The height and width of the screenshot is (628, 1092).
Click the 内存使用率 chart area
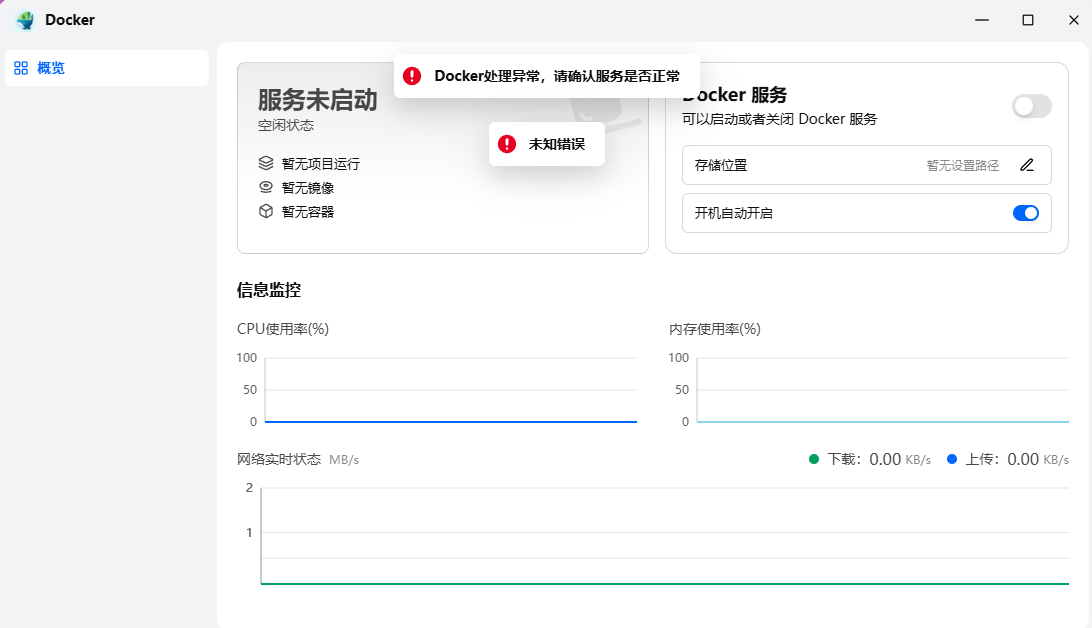click(x=880, y=390)
